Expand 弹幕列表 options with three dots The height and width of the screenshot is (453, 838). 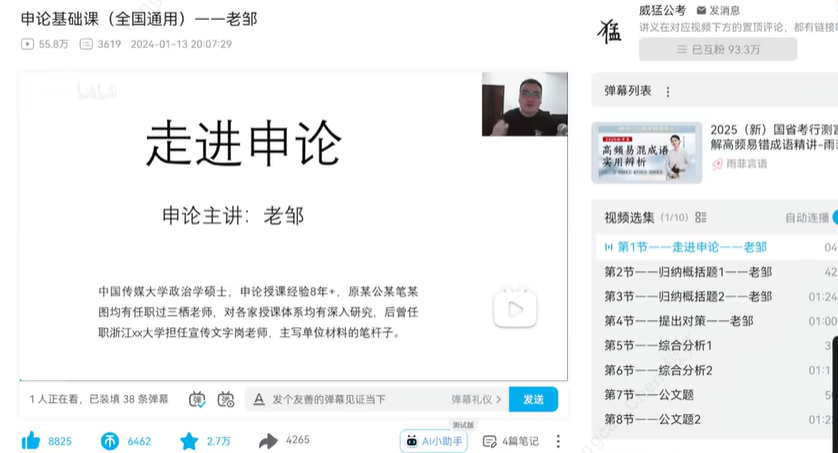point(668,92)
